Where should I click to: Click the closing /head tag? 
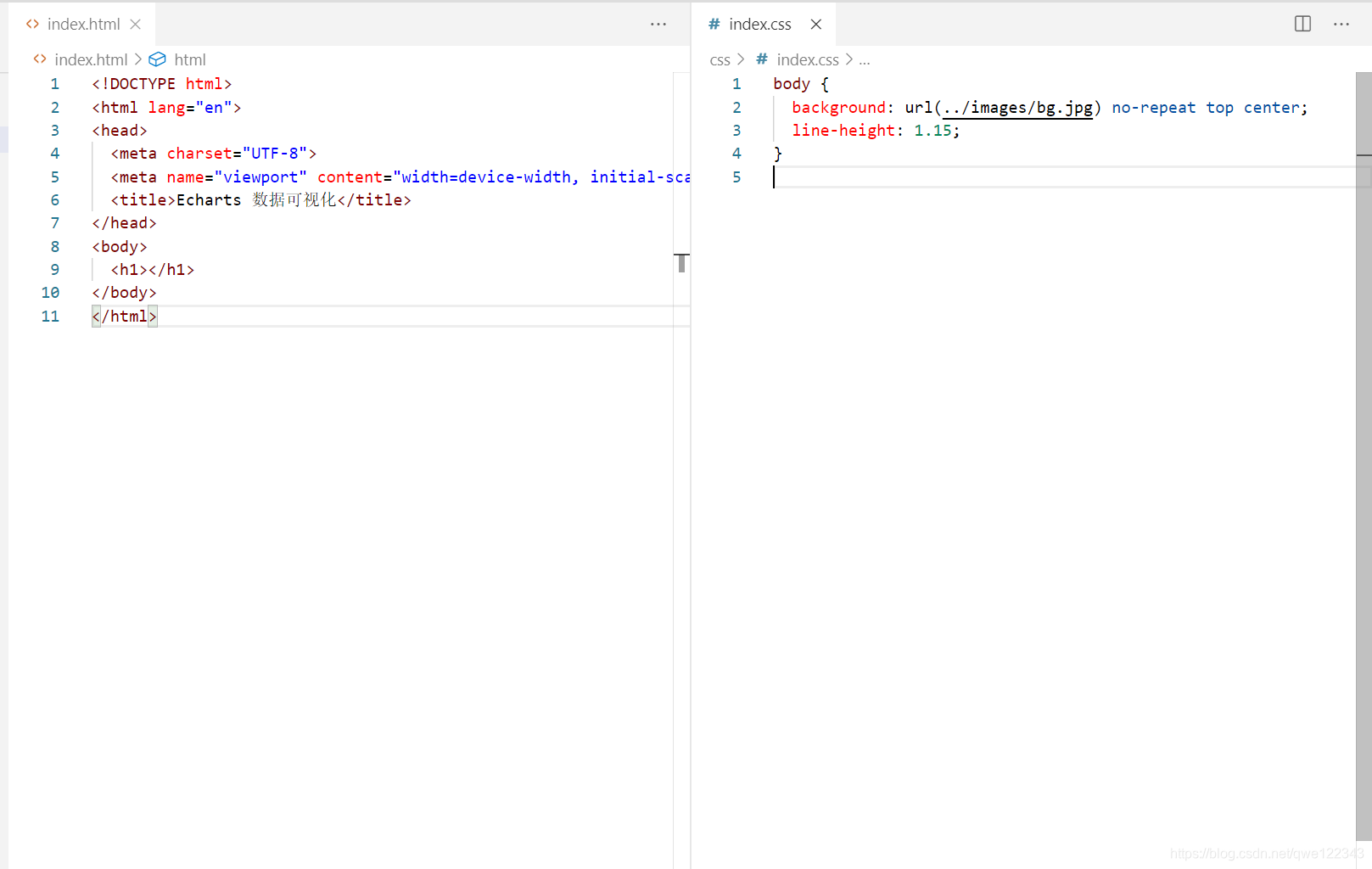coord(125,223)
